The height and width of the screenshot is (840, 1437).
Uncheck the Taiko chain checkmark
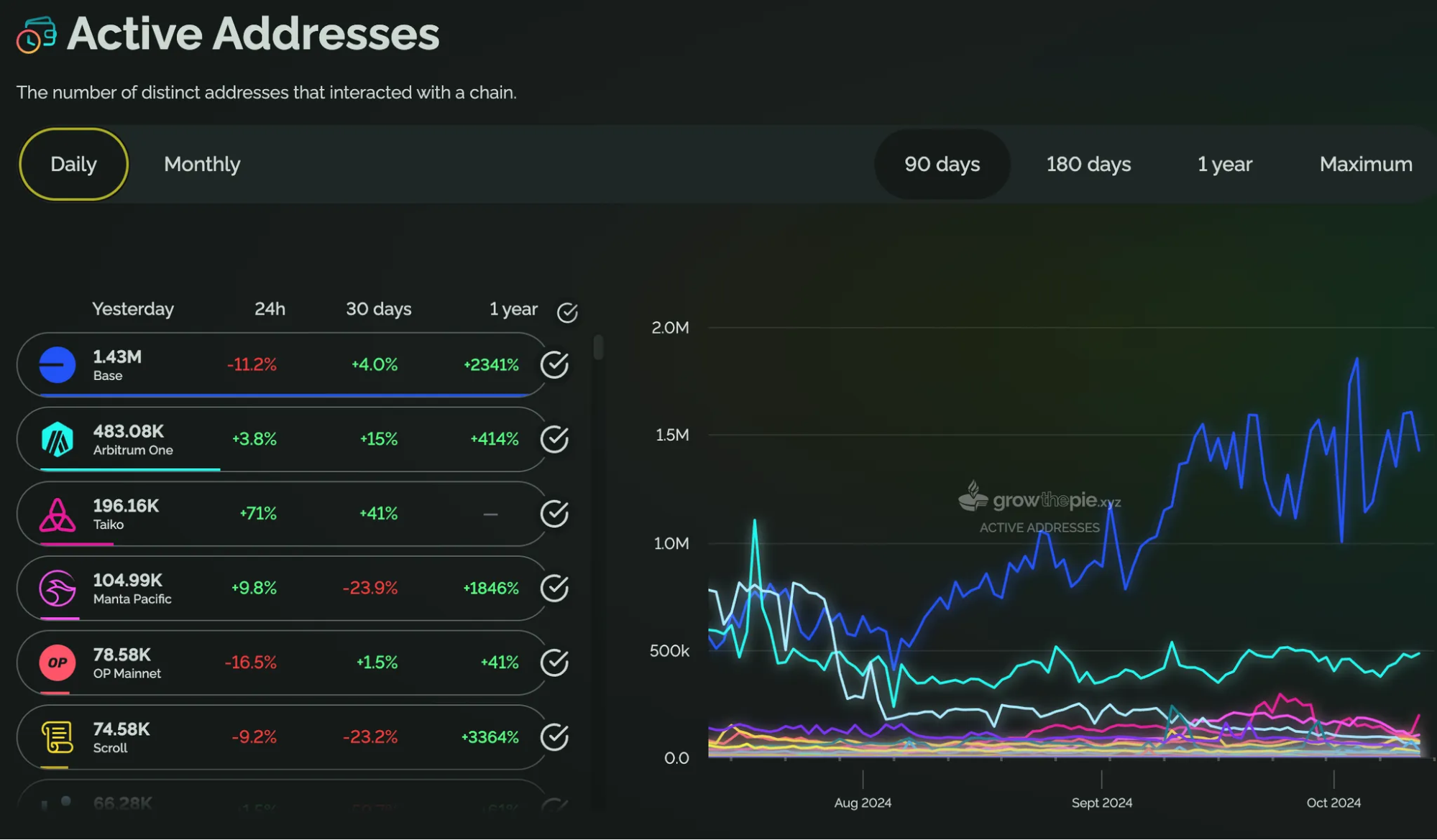point(554,514)
